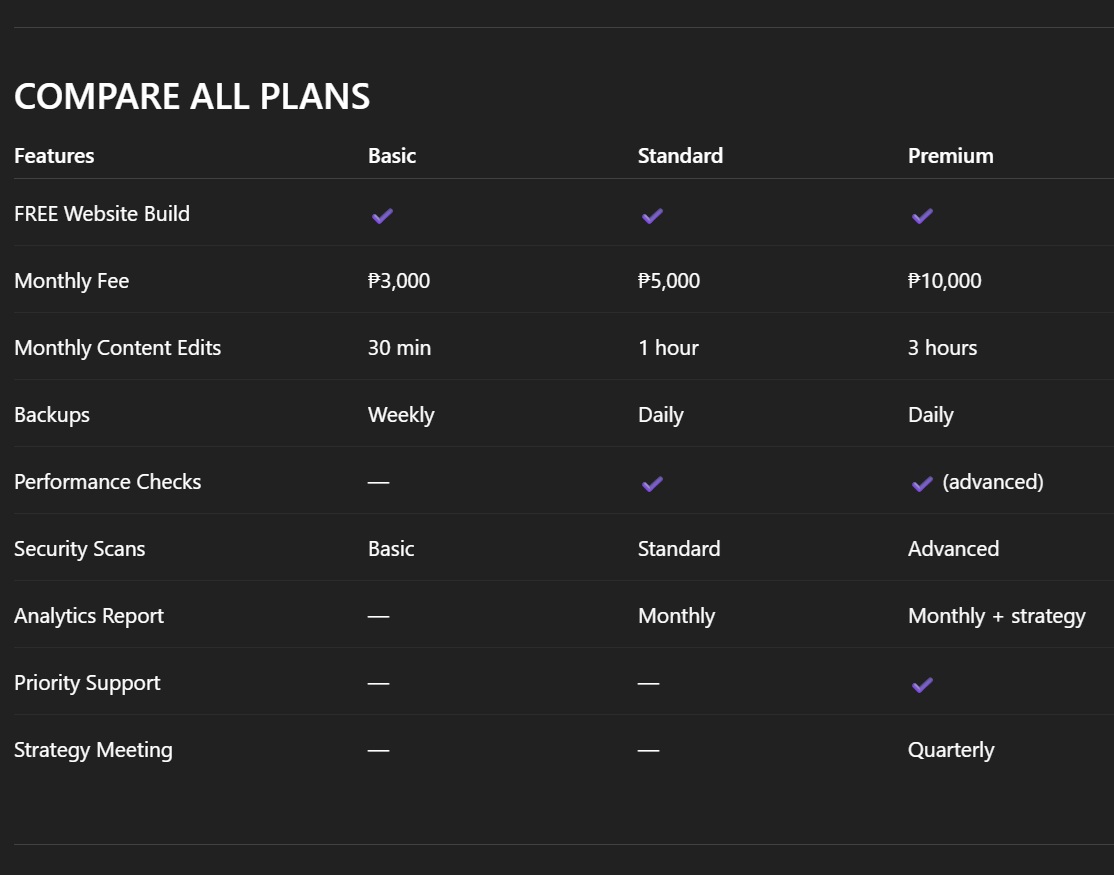Viewport: 1114px width, 875px height.
Task: Click the Standard Priority Support dash
Action: (648, 684)
